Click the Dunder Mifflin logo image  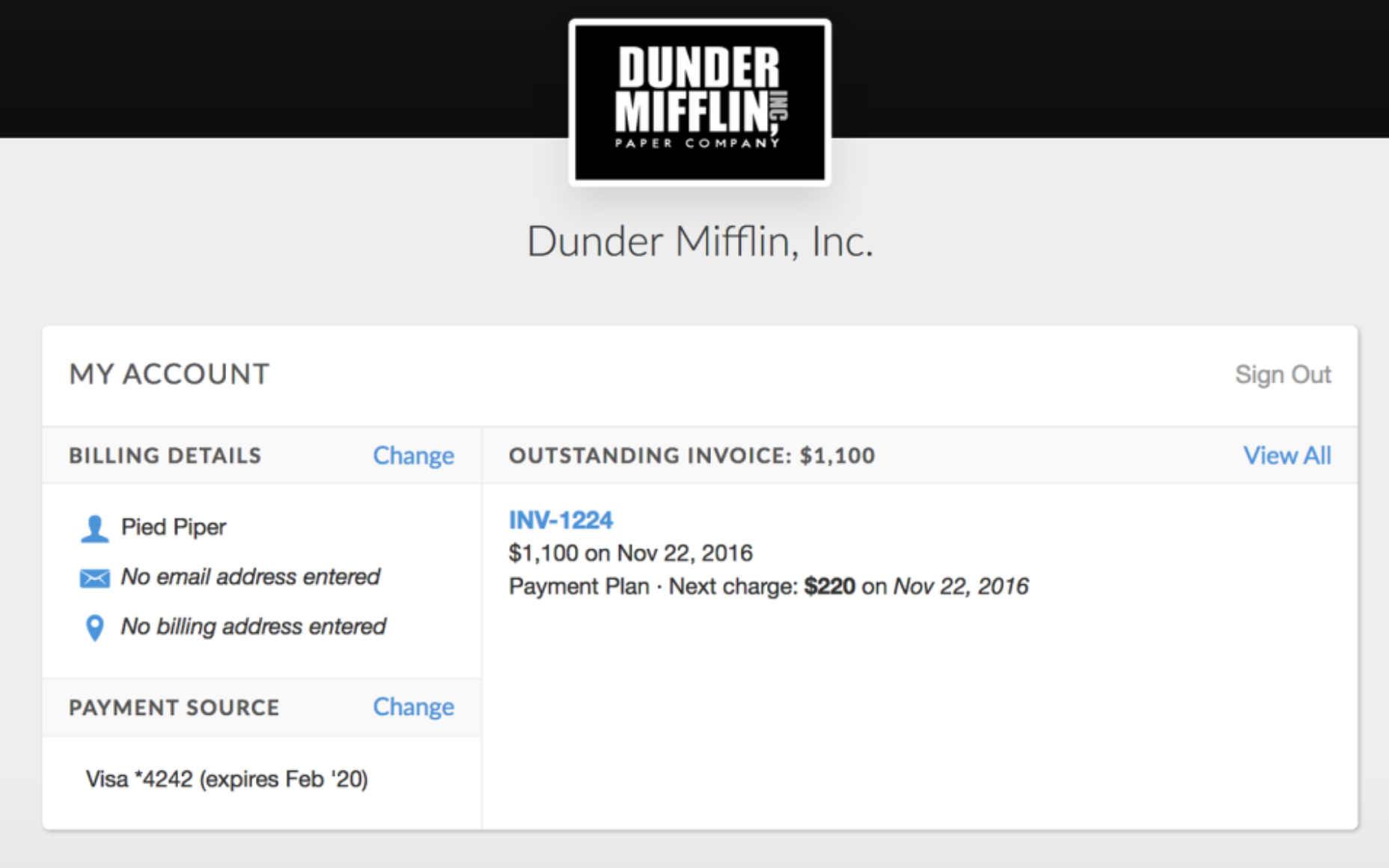pos(700,102)
